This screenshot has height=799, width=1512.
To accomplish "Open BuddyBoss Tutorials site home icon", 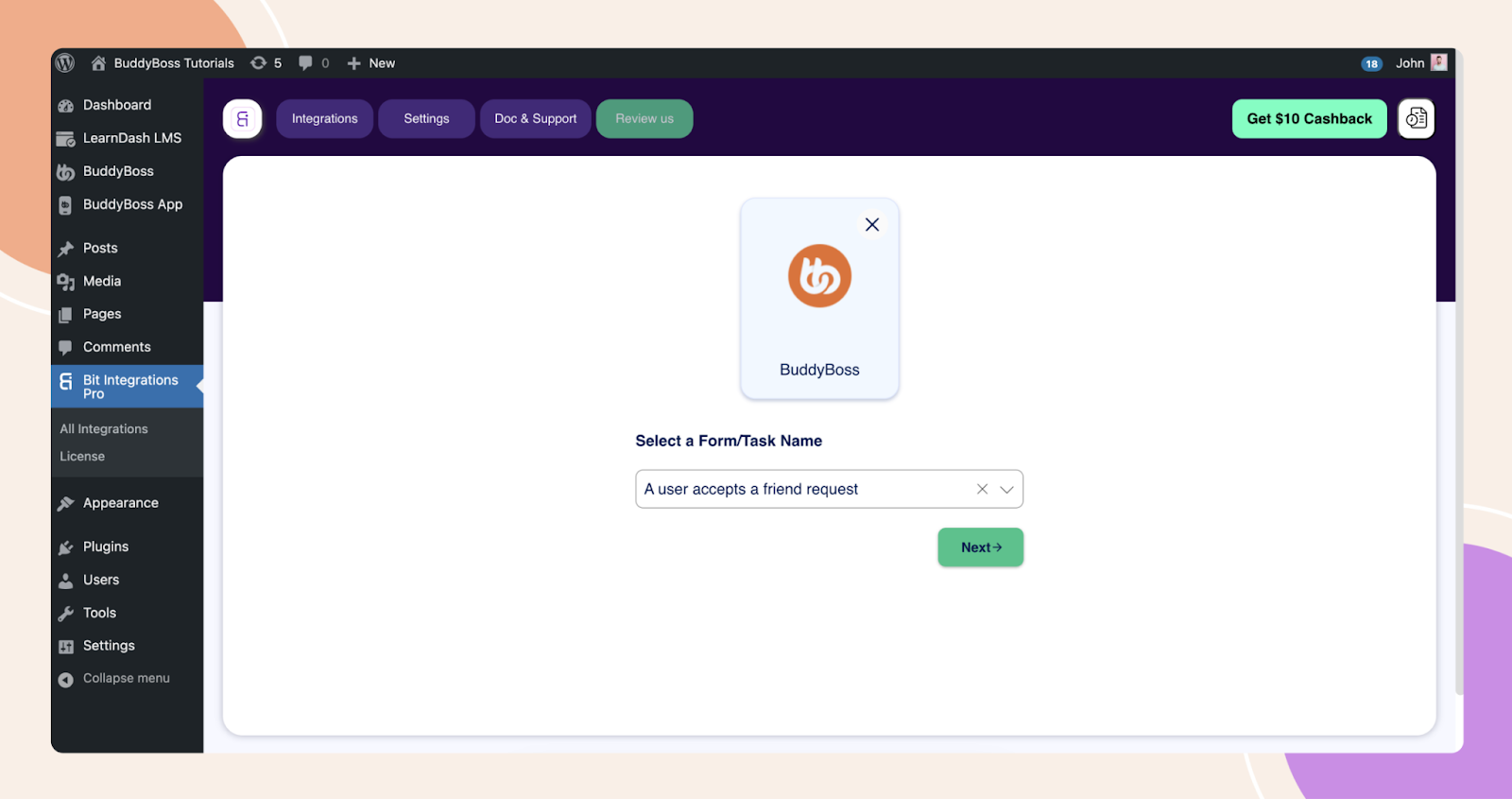I will point(98,63).
